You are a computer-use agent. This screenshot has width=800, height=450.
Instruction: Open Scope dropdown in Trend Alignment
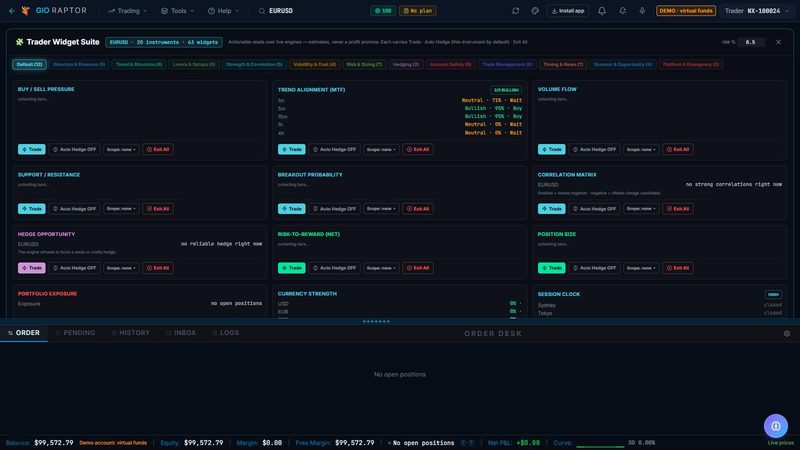click(x=381, y=149)
